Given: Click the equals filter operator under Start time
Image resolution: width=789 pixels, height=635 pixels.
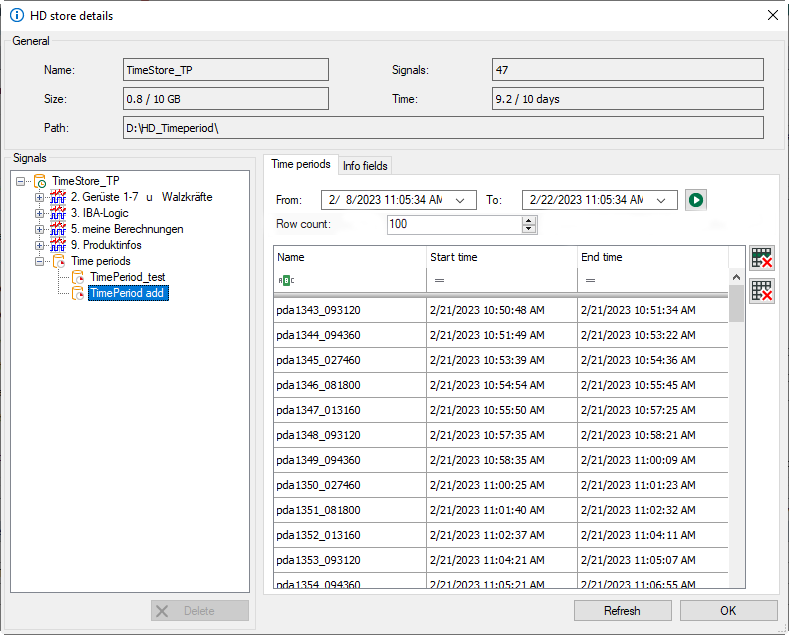Looking at the screenshot, I should pos(439,281).
